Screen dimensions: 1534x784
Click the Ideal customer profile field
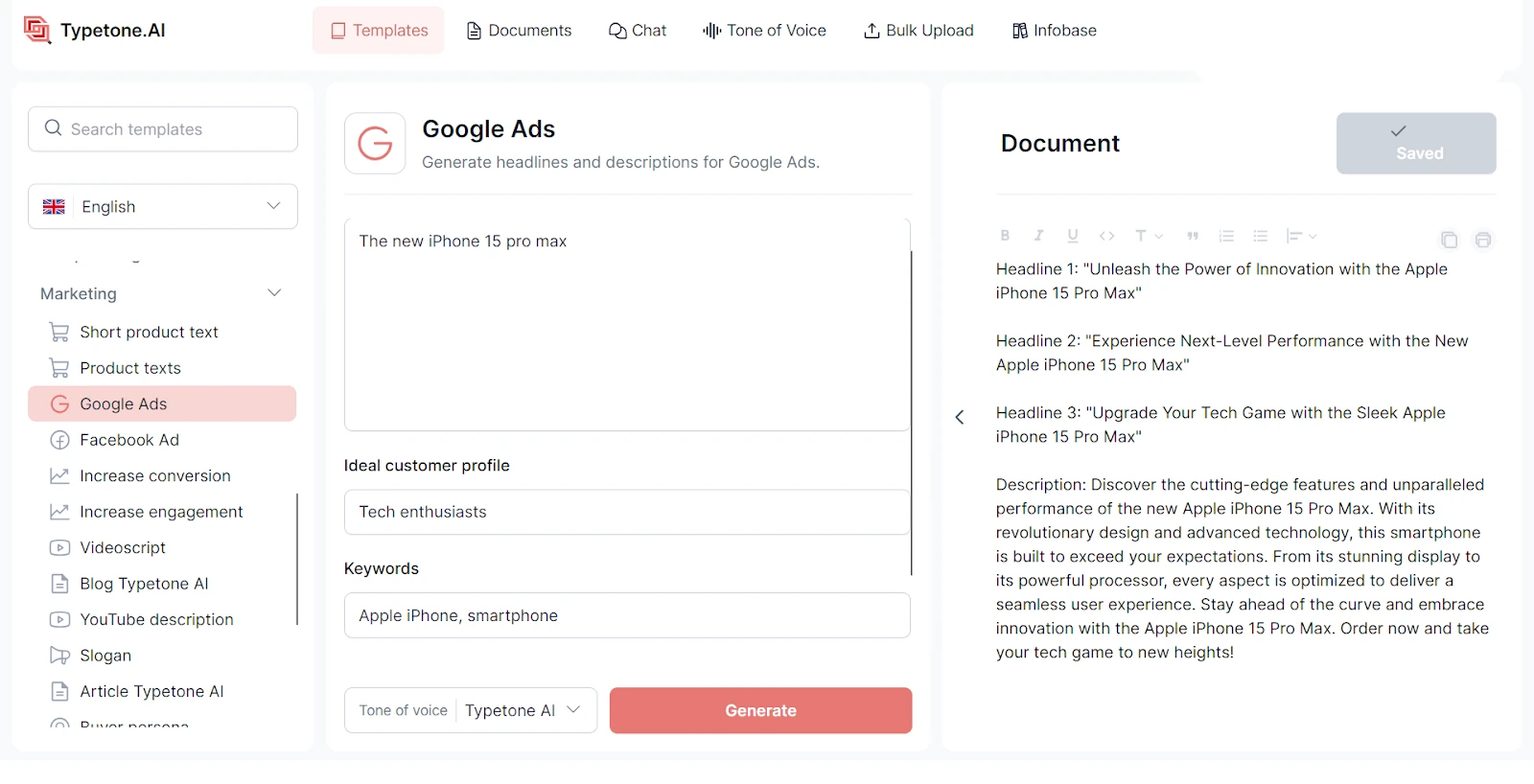coord(627,512)
